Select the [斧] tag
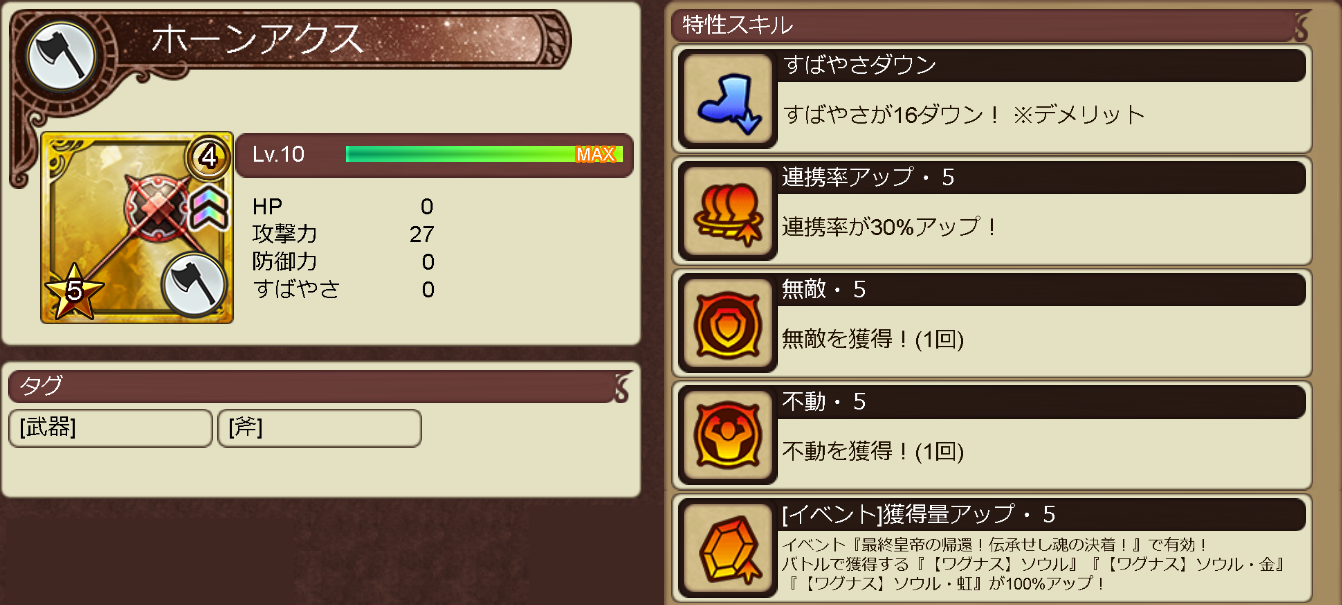The height and width of the screenshot is (605, 1342). [x=319, y=428]
